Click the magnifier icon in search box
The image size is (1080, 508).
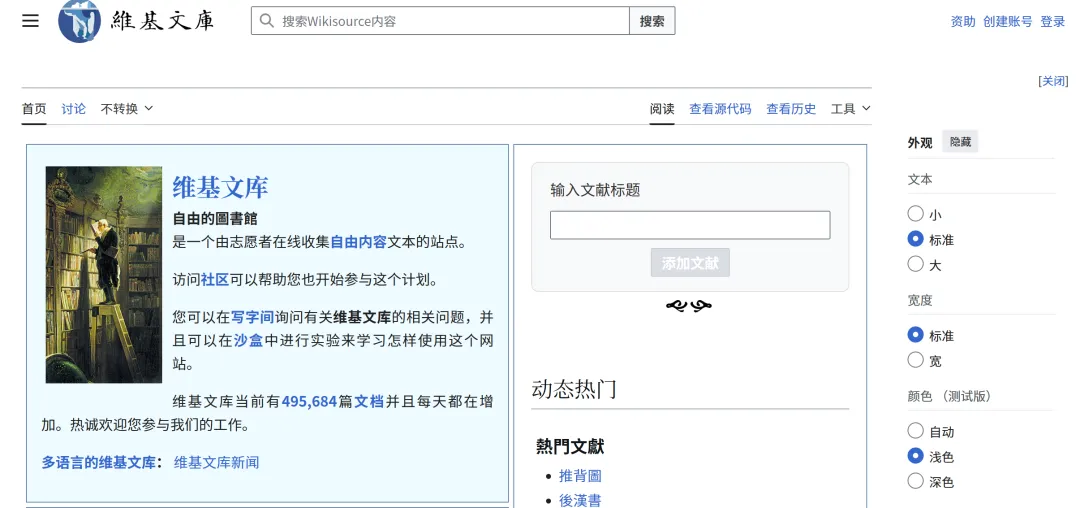(x=267, y=21)
